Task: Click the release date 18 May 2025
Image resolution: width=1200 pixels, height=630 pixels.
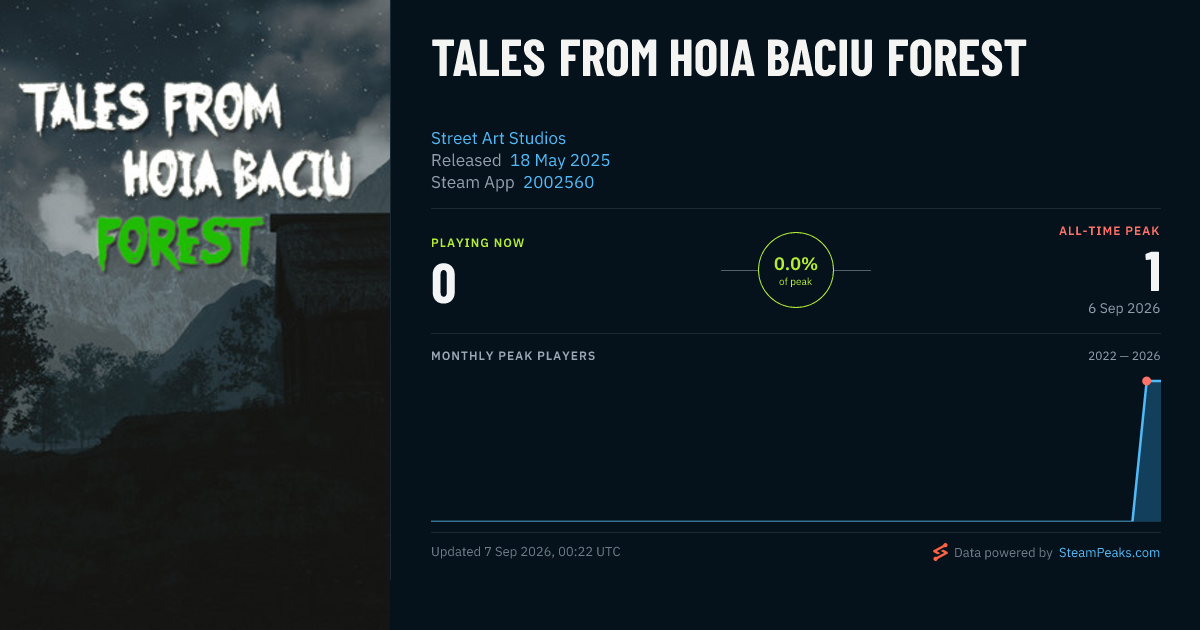Action: coord(560,160)
